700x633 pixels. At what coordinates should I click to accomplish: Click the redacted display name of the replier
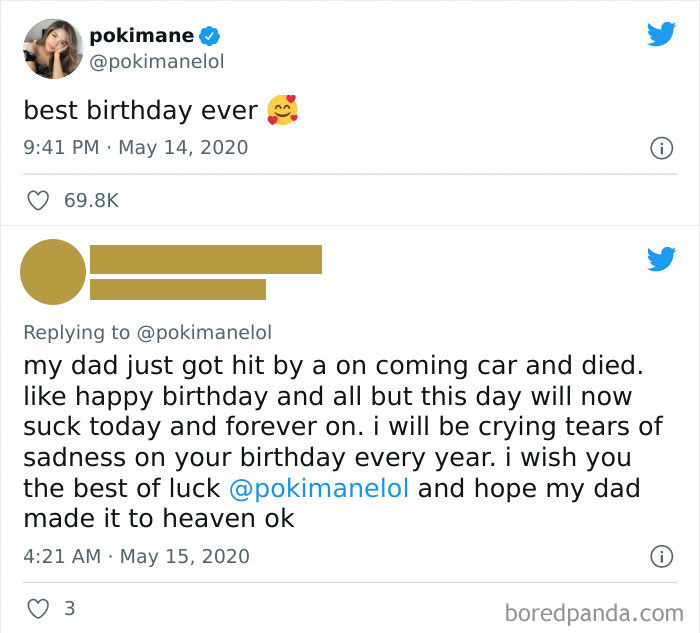[206, 259]
